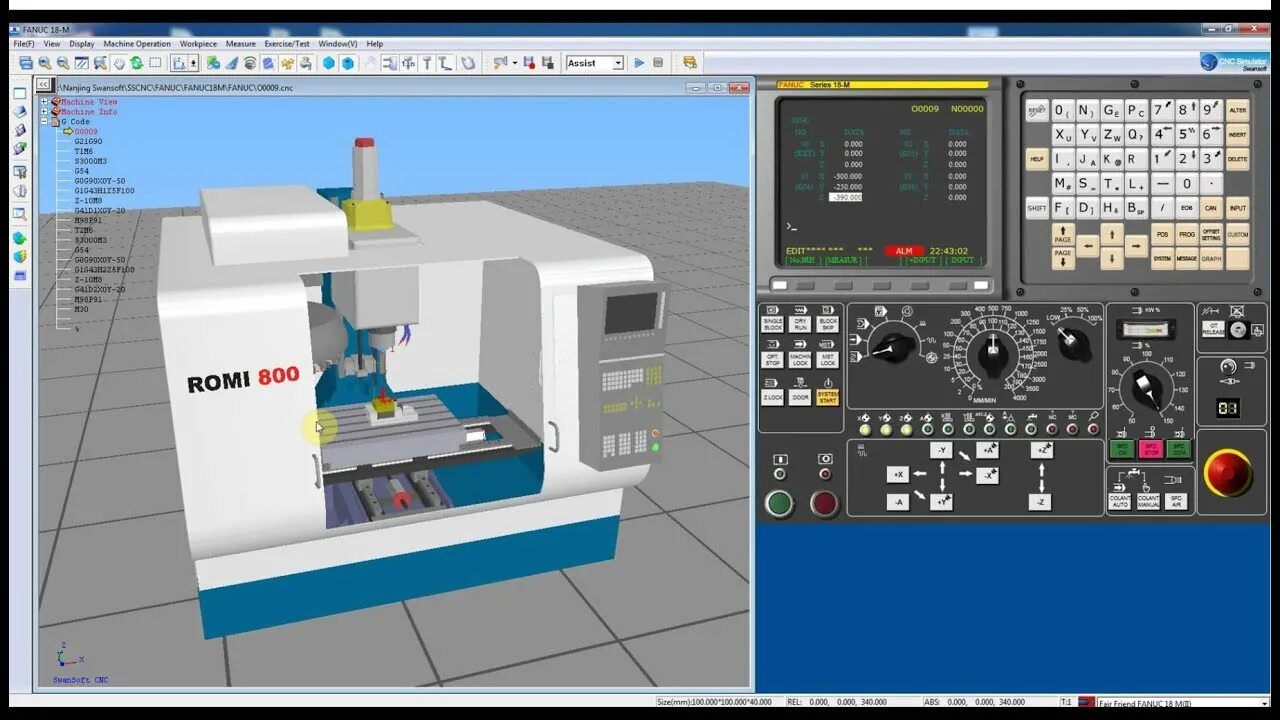The image size is (1280, 720).
Task: Open the Measure menu
Action: [x=241, y=44]
